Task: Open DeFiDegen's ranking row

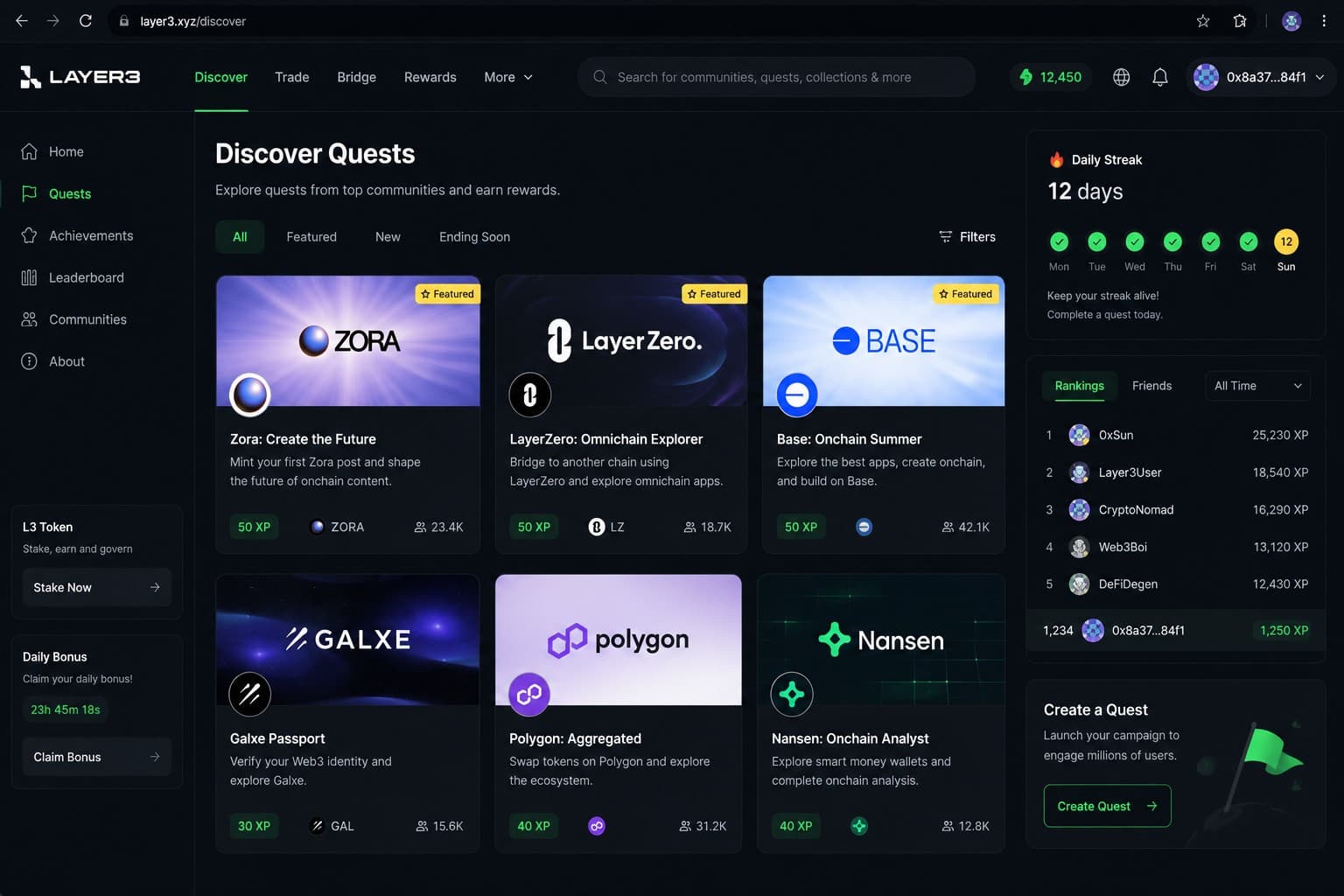Action: click(1175, 584)
